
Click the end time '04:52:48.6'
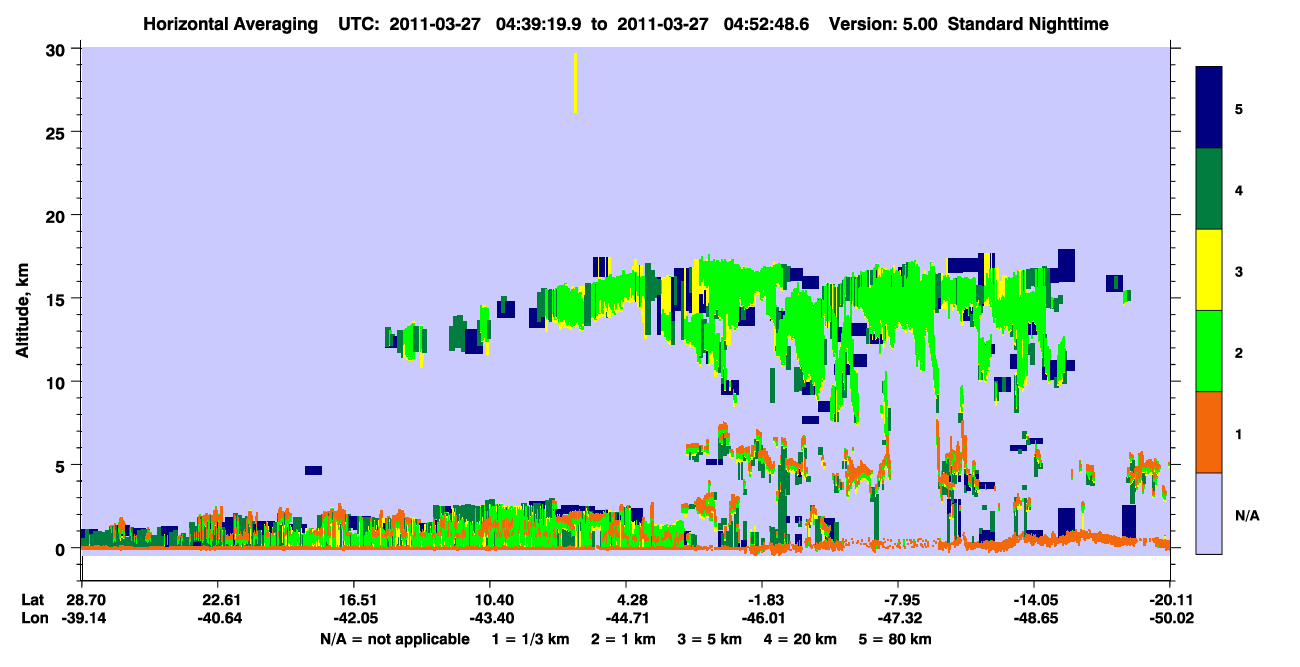tap(768, 23)
